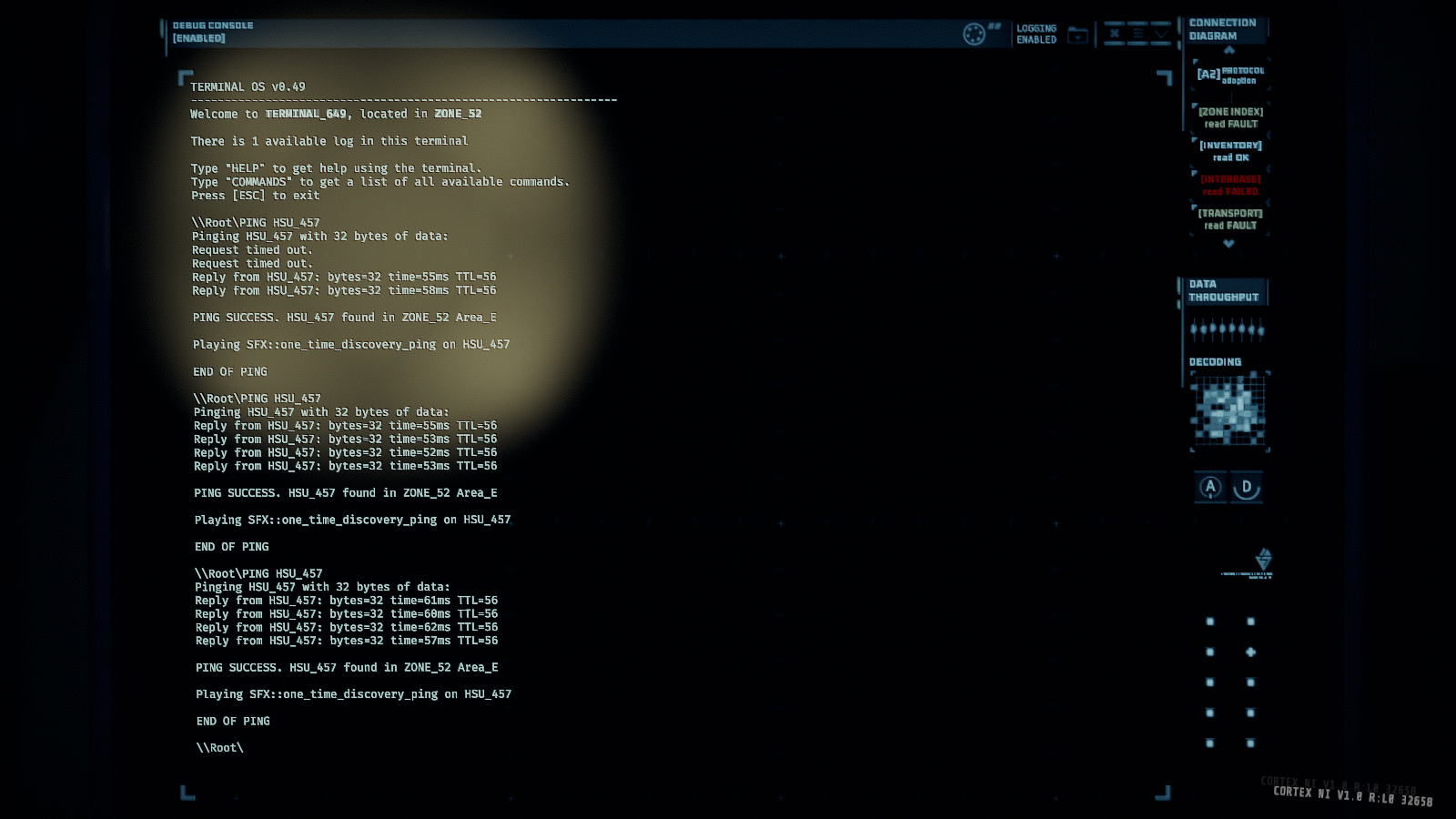Click the three-lines list icon in top bar
The image size is (1456, 819).
(x=1137, y=34)
